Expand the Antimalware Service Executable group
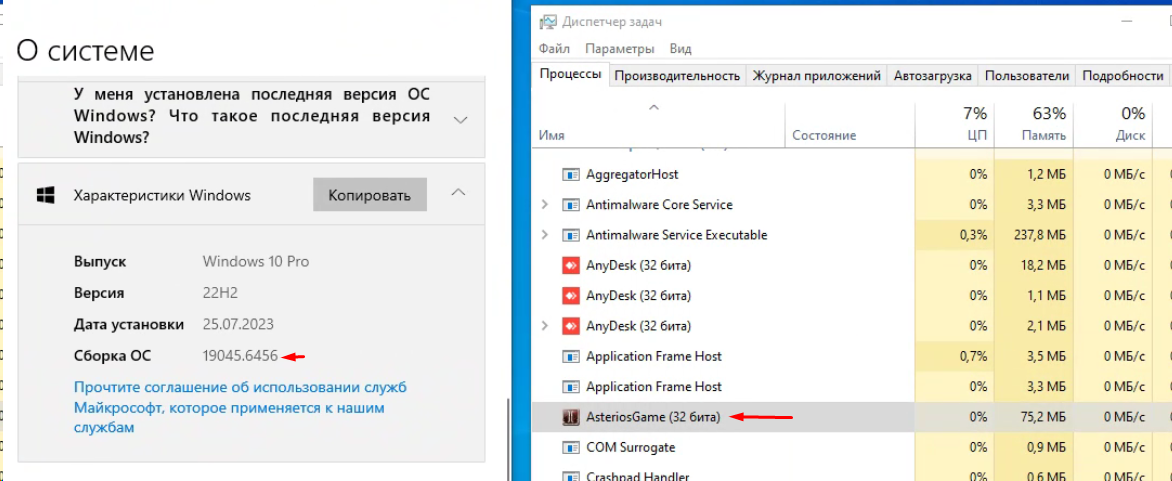Image resolution: width=1172 pixels, height=481 pixels. (x=545, y=236)
